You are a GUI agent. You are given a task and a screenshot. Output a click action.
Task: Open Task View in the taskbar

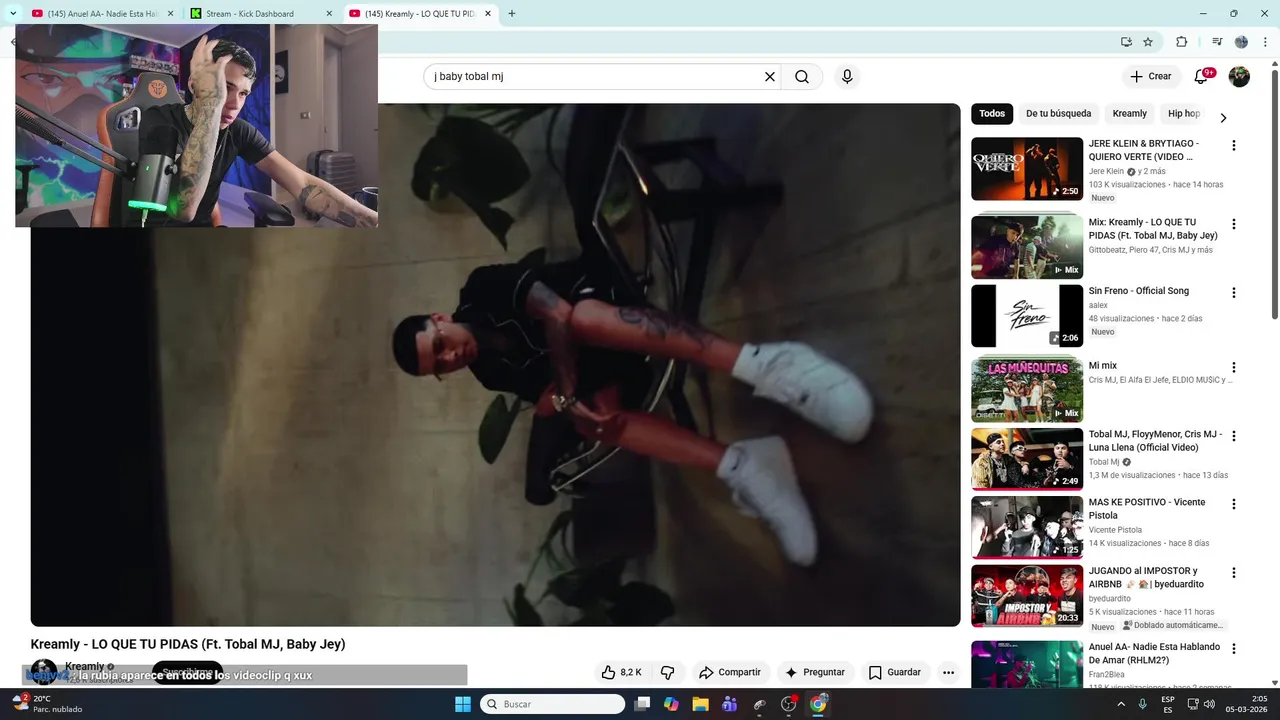(642, 704)
